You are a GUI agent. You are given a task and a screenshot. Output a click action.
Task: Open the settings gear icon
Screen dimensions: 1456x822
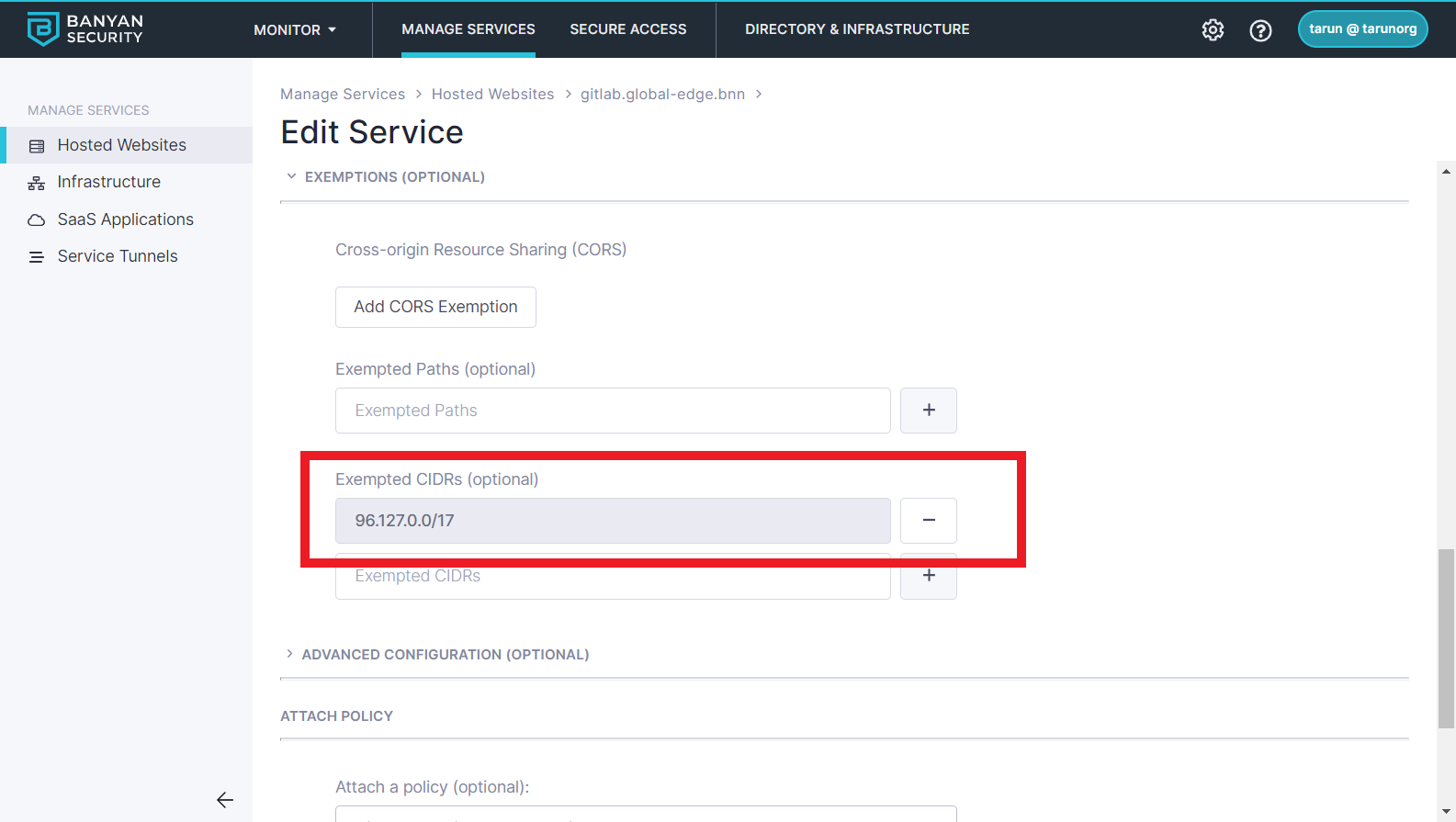(x=1213, y=30)
